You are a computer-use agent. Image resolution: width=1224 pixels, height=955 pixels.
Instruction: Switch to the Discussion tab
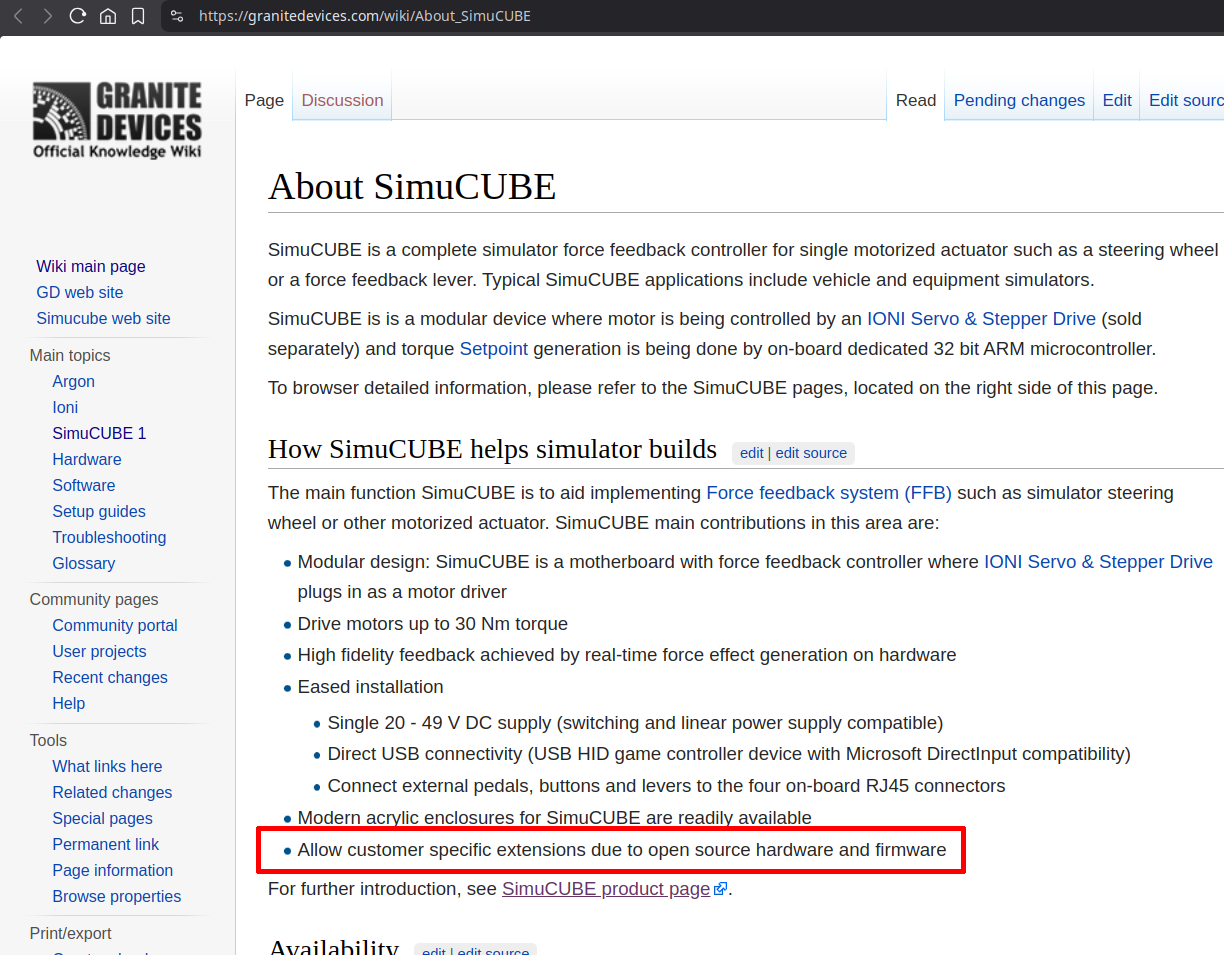point(342,100)
